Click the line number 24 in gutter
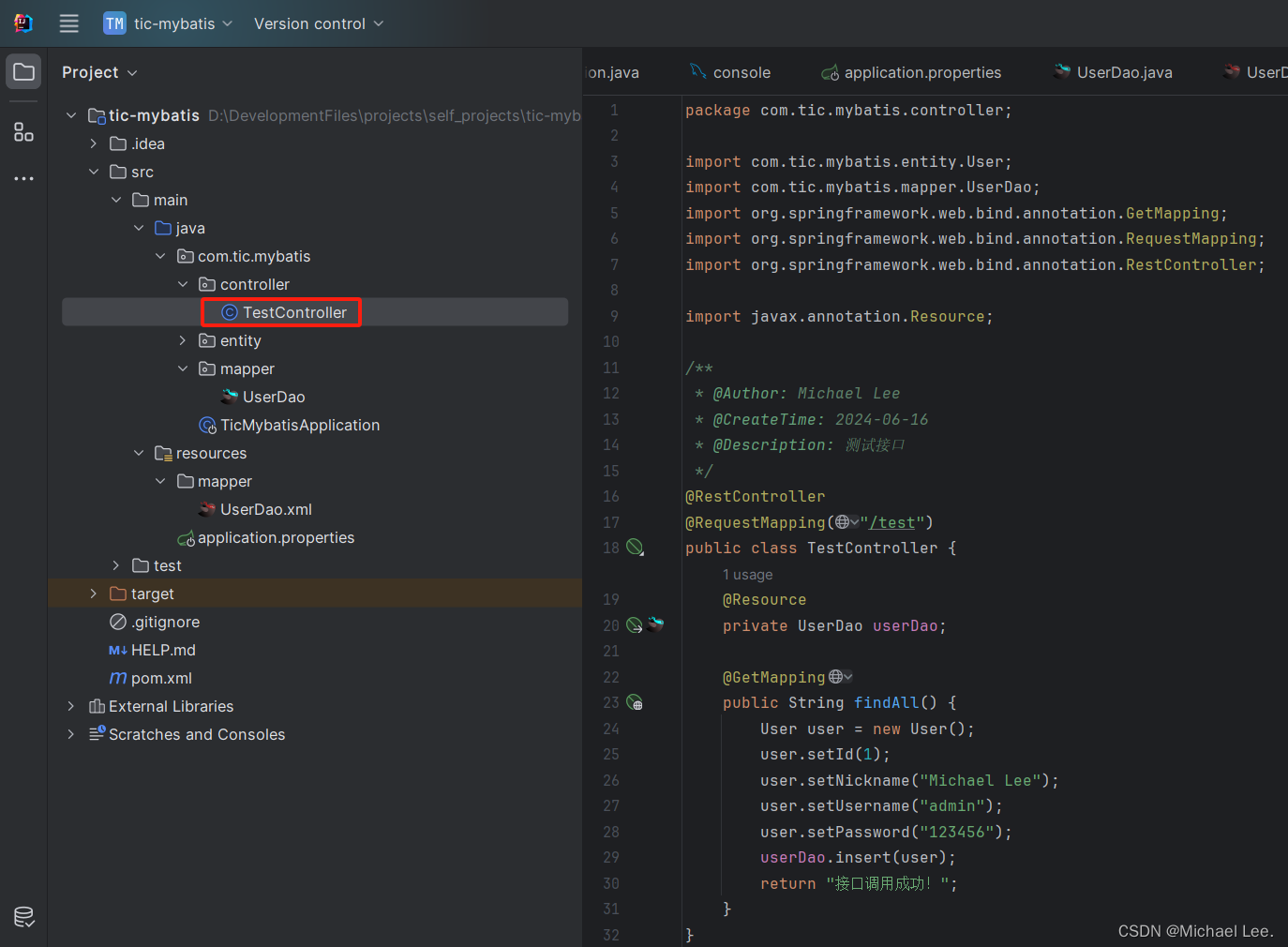This screenshot has width=1288, height=947. [611, 729]
